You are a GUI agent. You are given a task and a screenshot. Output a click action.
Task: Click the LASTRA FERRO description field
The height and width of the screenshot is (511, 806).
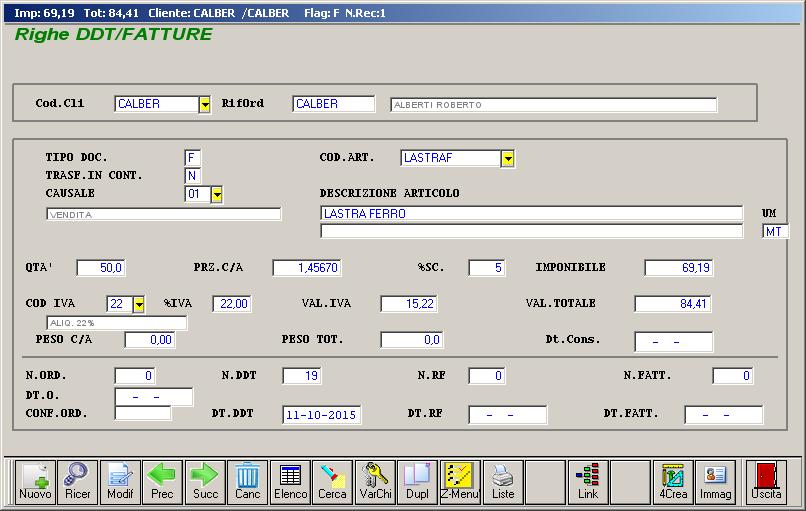point(532,213)
